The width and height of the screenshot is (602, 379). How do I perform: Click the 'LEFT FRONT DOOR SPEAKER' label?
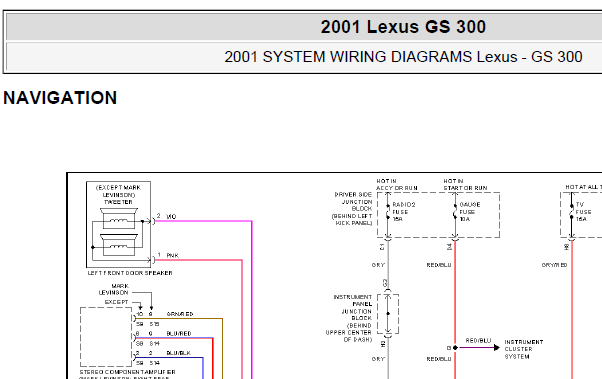coord(130,273)
